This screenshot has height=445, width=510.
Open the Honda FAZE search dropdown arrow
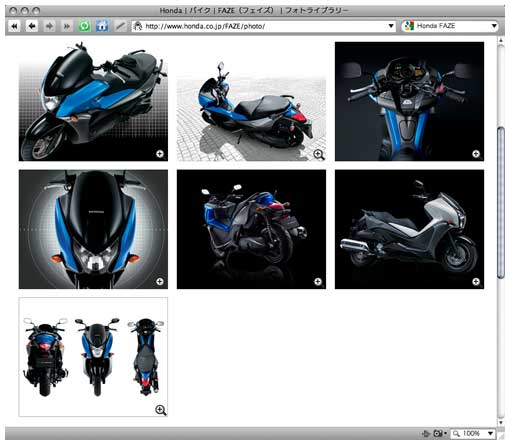(494, 26)
